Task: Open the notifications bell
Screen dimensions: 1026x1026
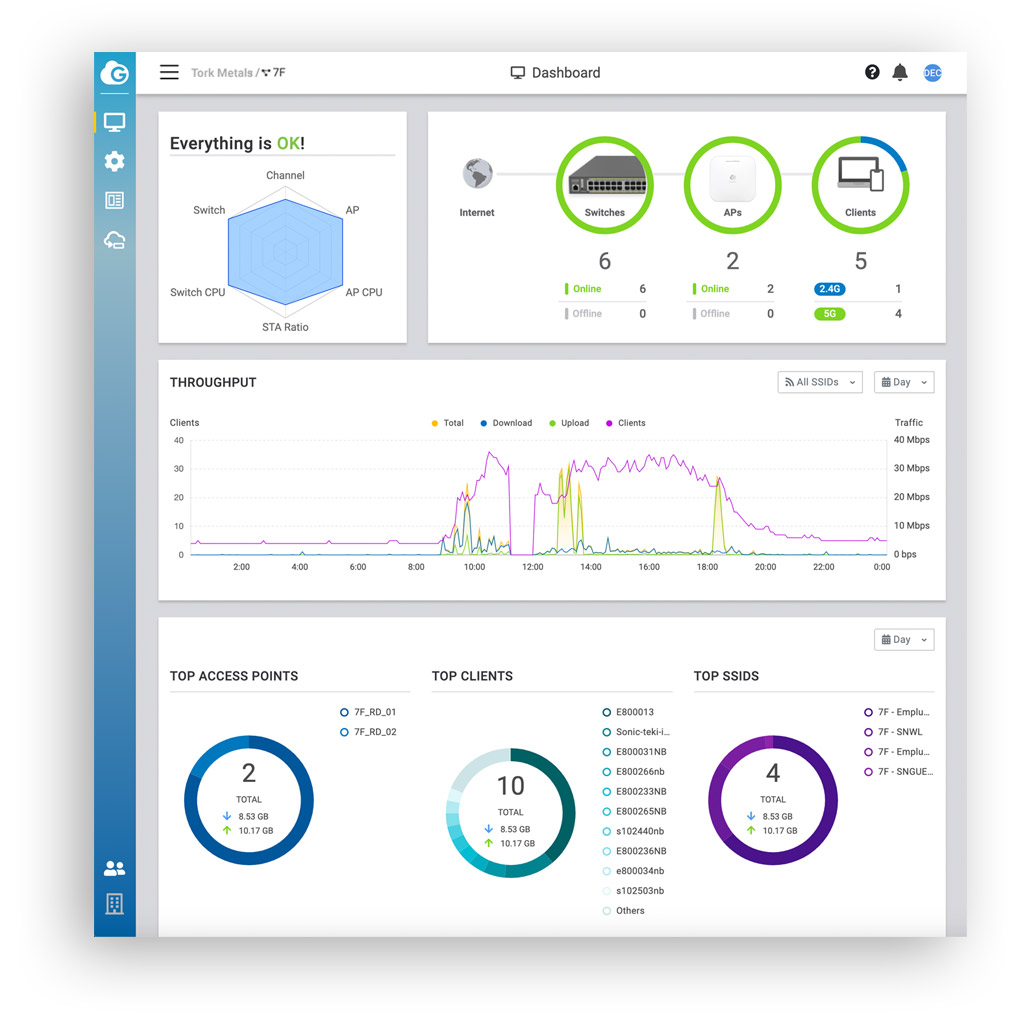Action: tap(900, 73)
